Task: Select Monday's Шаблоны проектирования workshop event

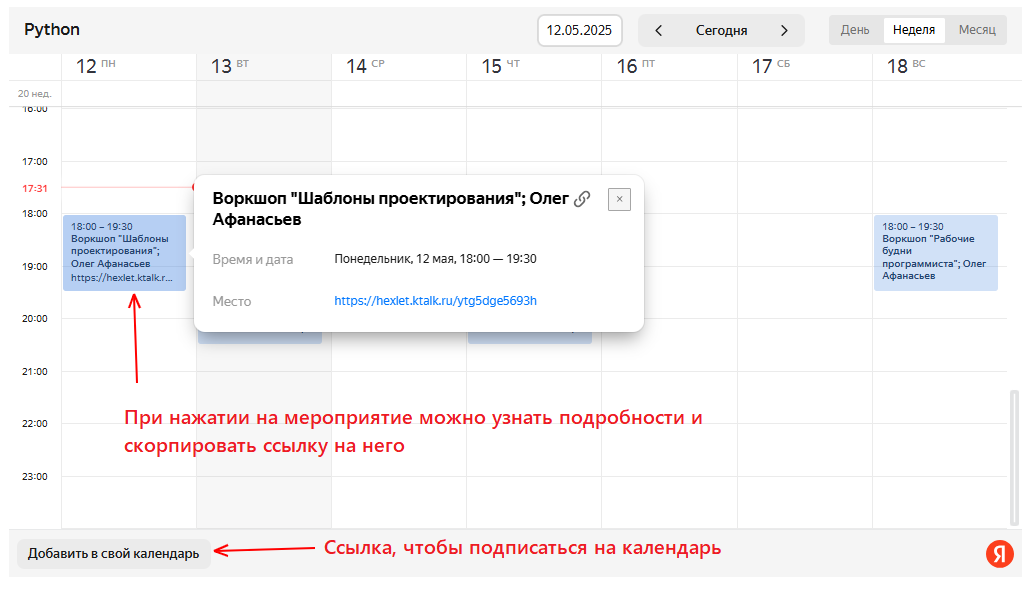Action: (x=124, y=252)
